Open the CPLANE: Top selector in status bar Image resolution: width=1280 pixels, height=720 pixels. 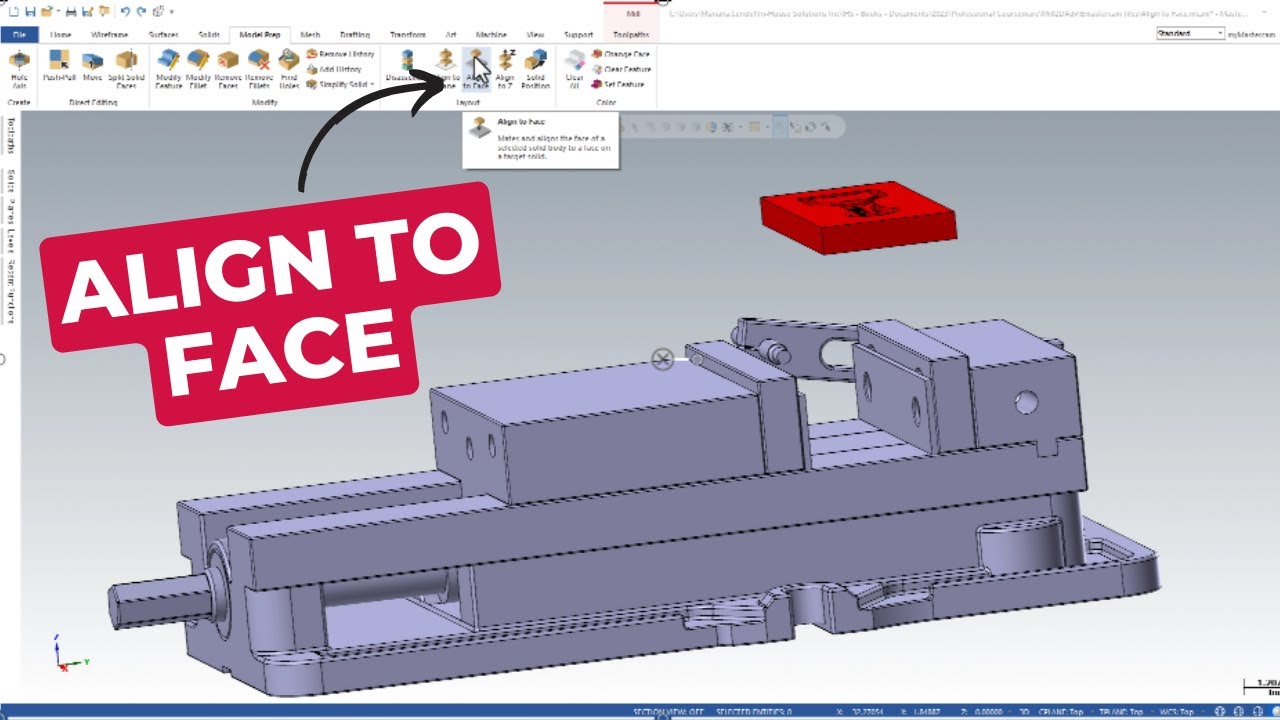click(1060, 713)
